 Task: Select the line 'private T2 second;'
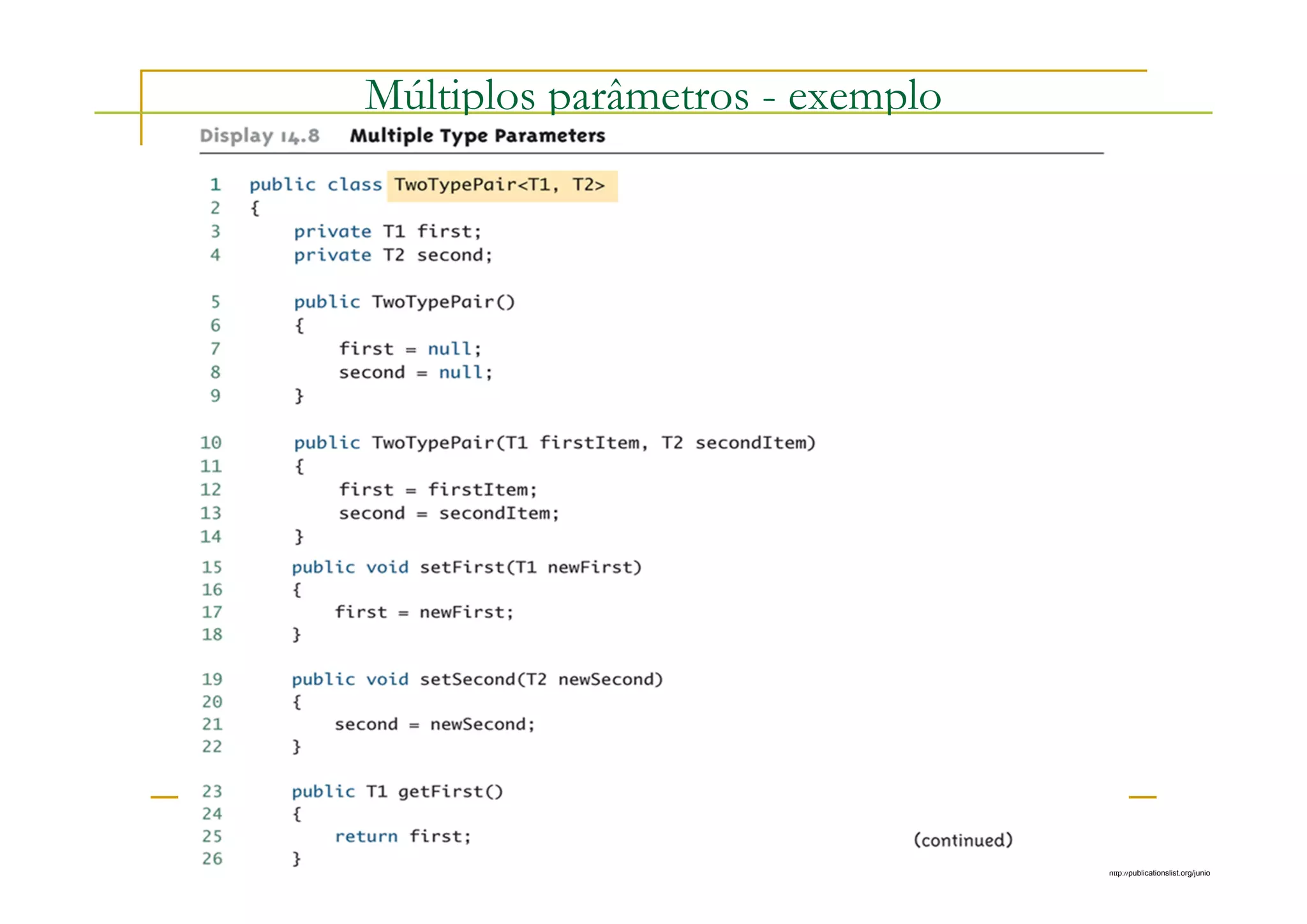click(x=393, y=255)
